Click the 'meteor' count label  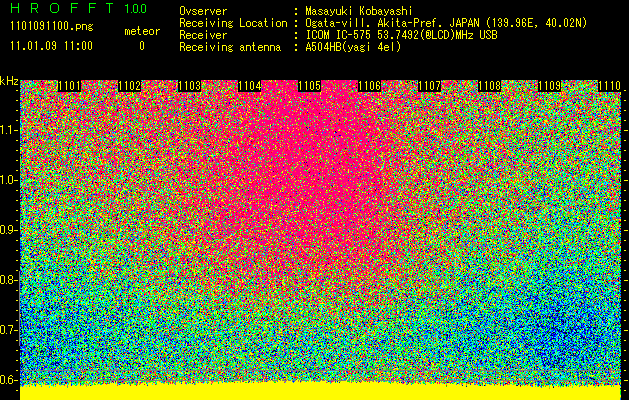click(142, 31)
